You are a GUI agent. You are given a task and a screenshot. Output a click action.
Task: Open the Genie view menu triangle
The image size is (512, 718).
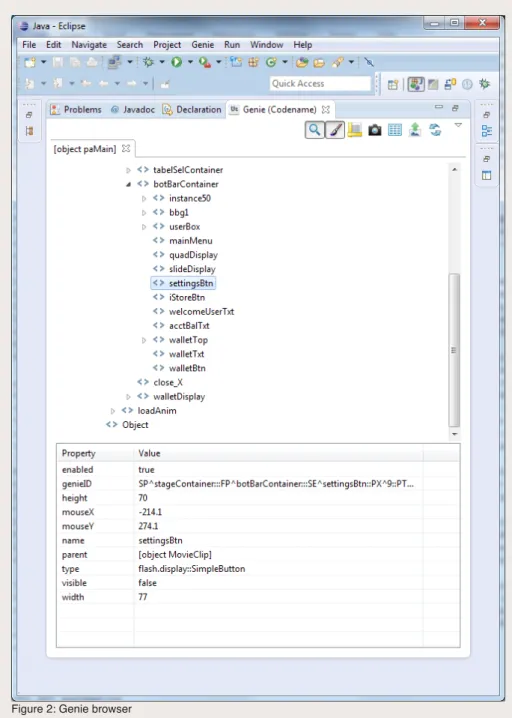pos(458,125)
